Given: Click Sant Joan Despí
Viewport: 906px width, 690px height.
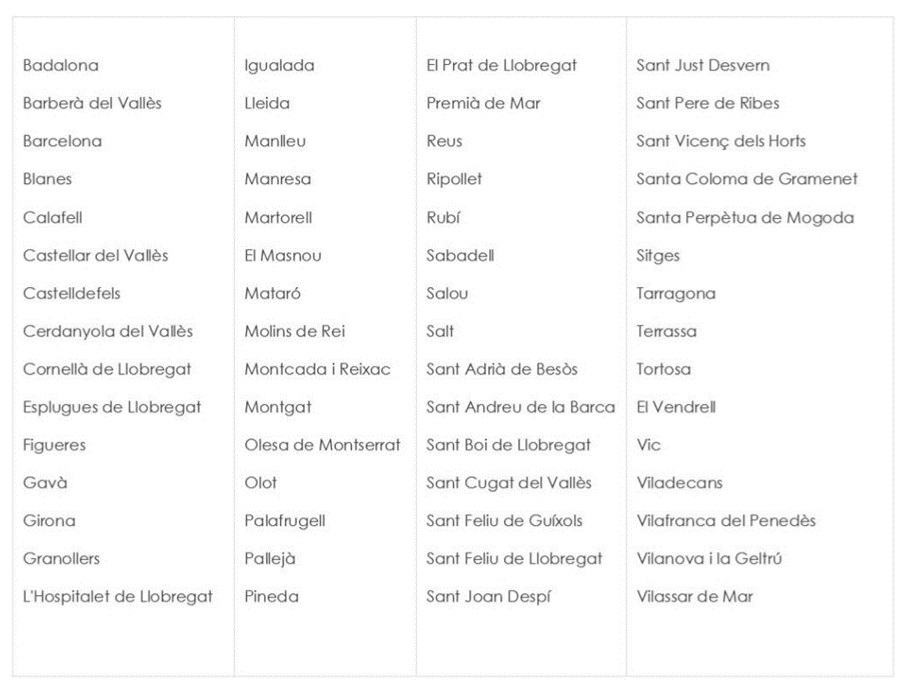Looking at the screenshot, I should point(489,597).
